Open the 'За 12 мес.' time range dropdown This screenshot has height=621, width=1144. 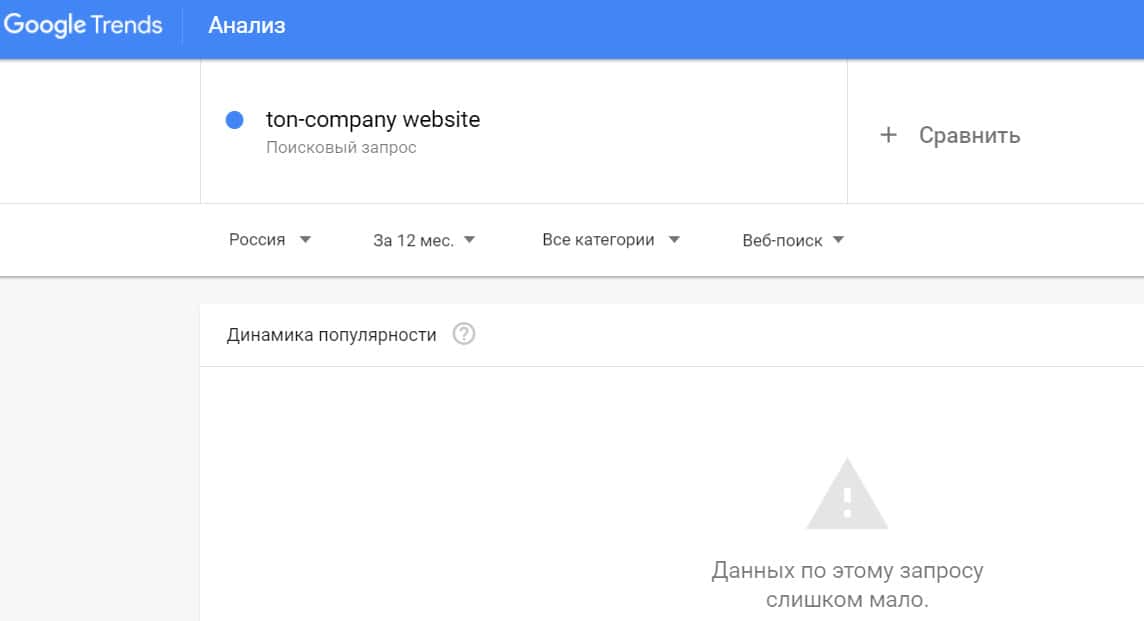tap(413, 240)
